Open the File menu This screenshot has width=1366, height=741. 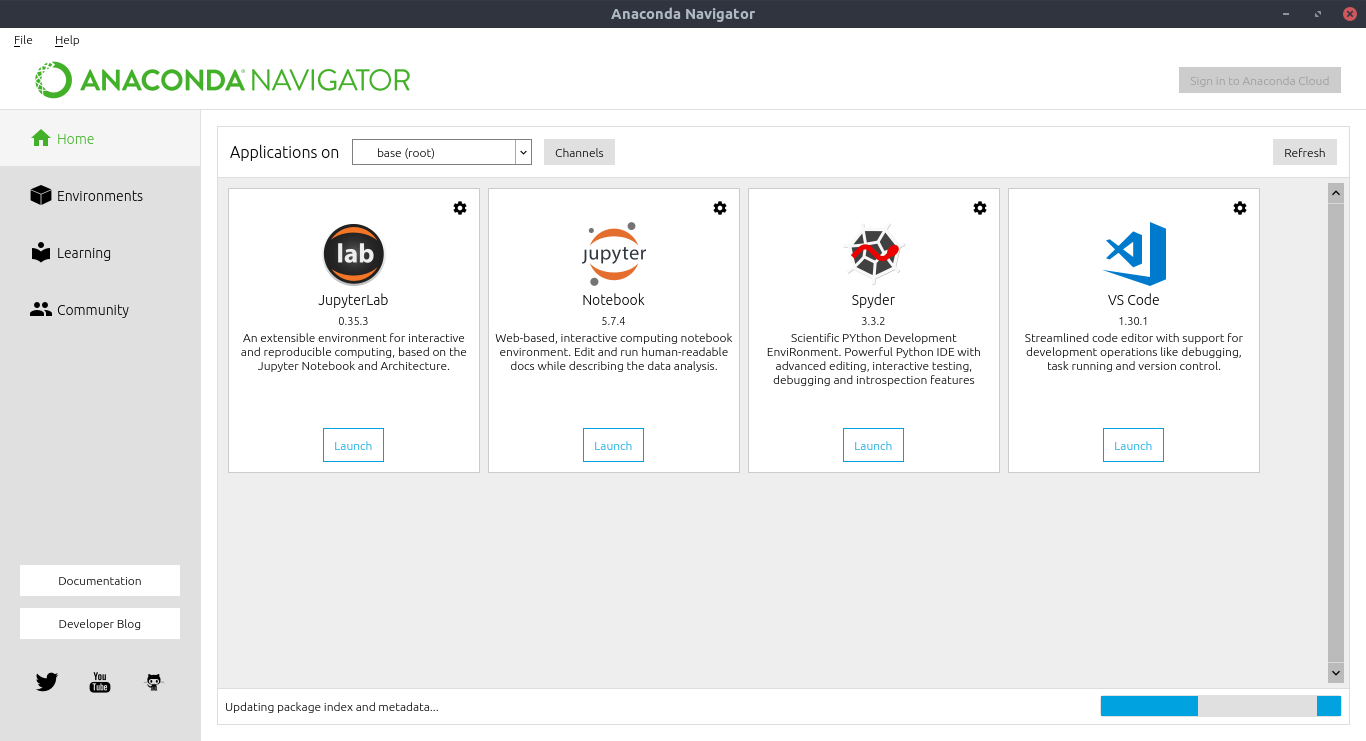22,40
